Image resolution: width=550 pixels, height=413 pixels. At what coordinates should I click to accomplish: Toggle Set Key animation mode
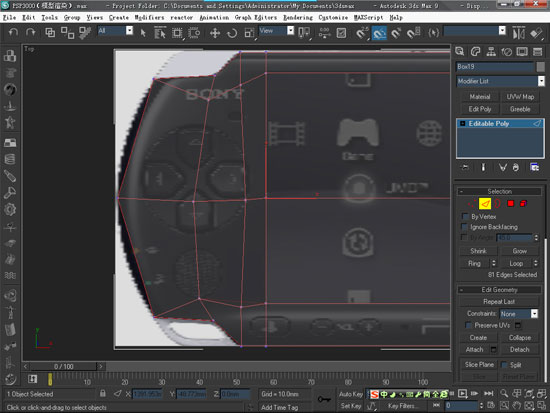point(351,406)
